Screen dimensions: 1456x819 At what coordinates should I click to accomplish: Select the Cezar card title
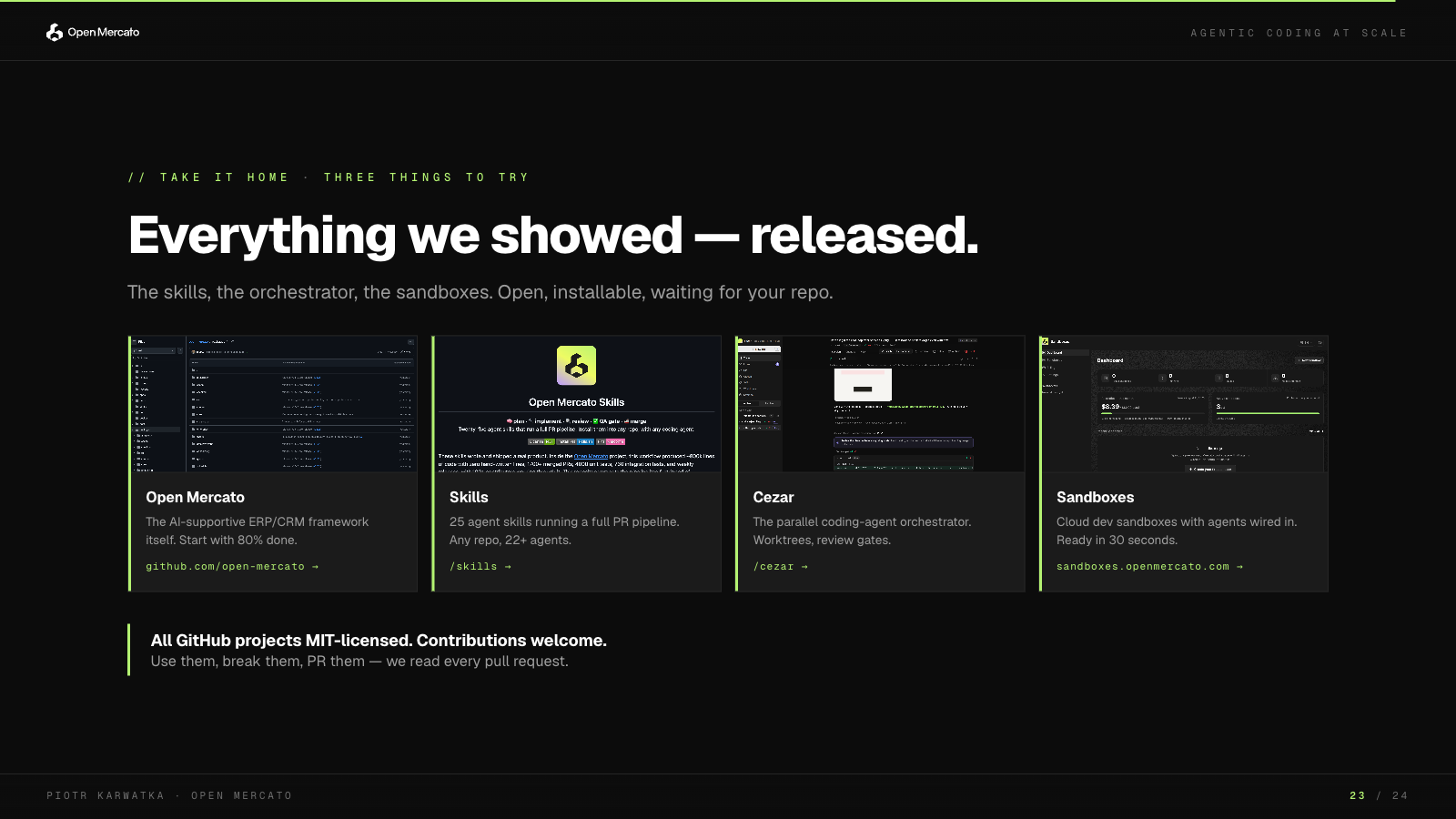pos(773,497)
